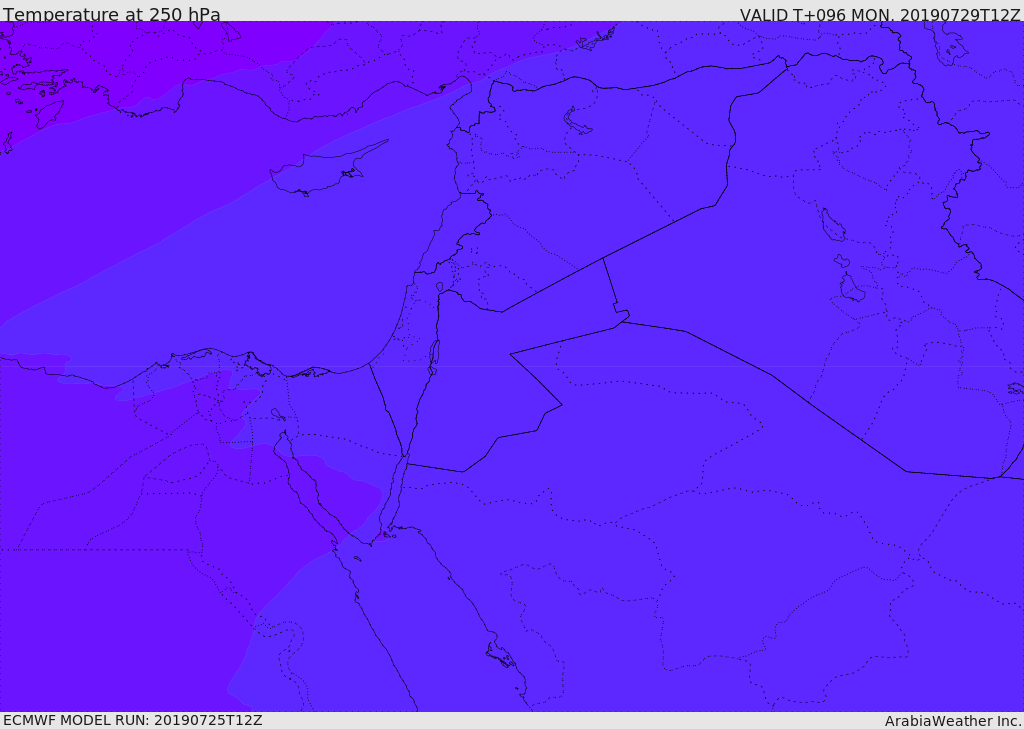This screenshot has width=1024, height=729.
Task: Select the 'Temperature at 250 hPa' title text
Action: pyautogui.click(x=112, y=14)
